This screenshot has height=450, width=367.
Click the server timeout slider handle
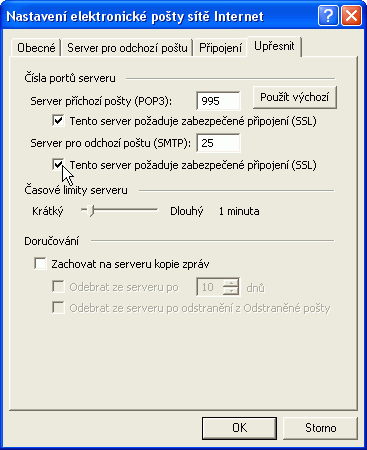coord(91,211)
